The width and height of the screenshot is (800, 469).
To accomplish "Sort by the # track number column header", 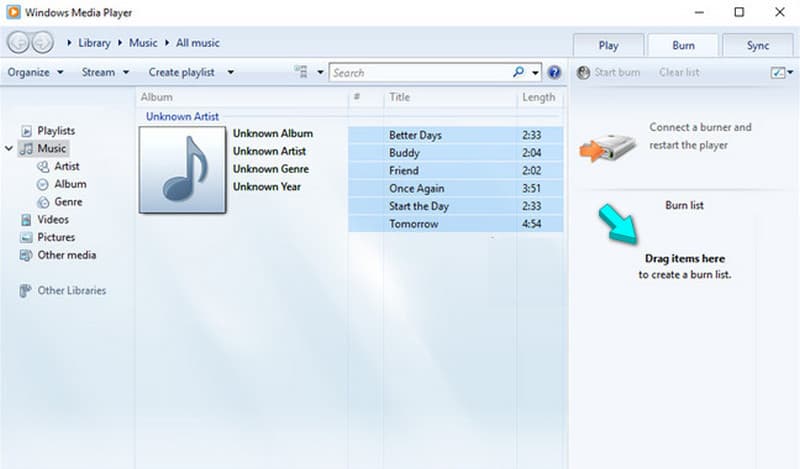I will [357, 97].
